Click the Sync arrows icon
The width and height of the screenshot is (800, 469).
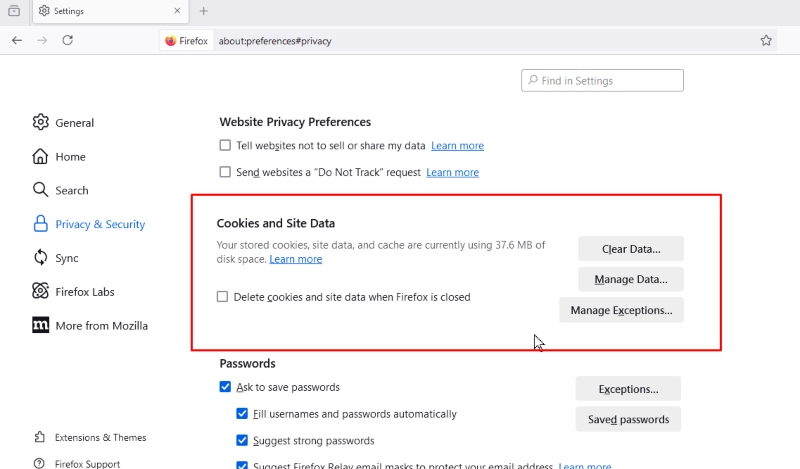coord(40,257)
